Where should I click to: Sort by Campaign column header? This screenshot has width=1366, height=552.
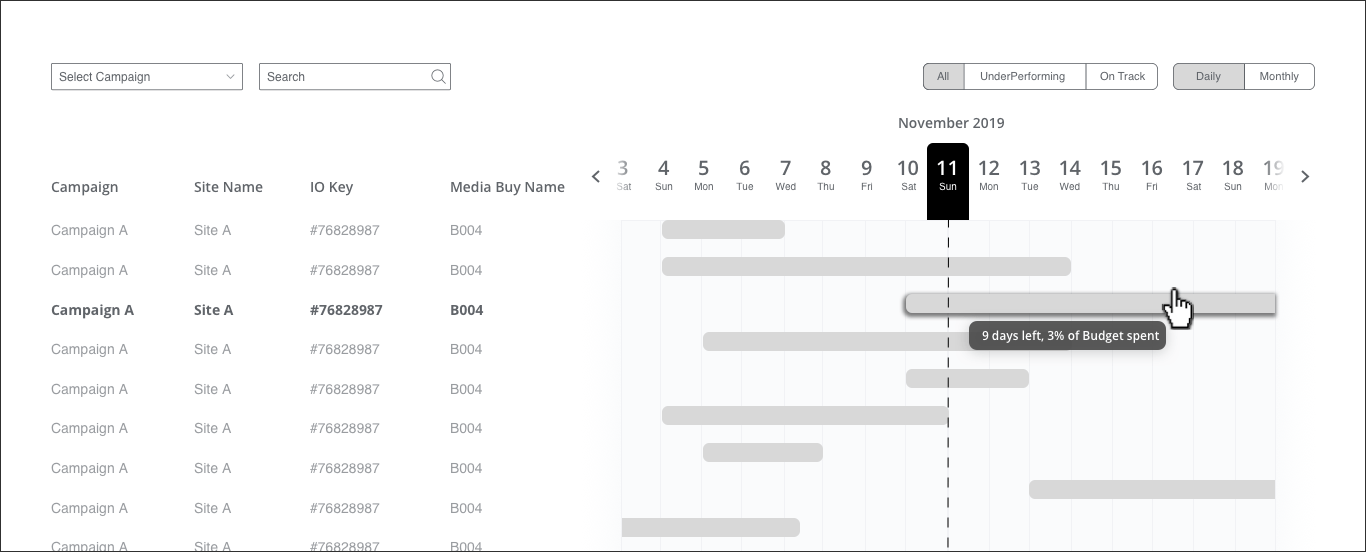pos(84,187)
